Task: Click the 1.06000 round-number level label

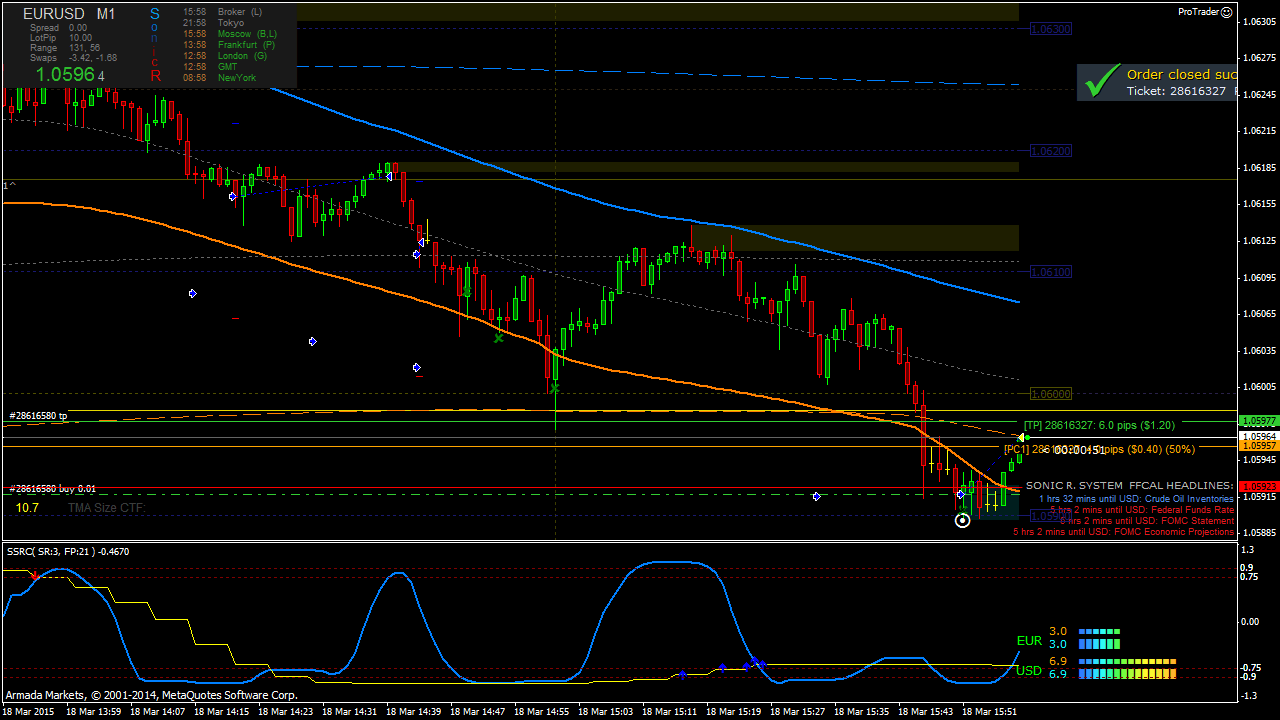Action: click(x=1050, y=394)
